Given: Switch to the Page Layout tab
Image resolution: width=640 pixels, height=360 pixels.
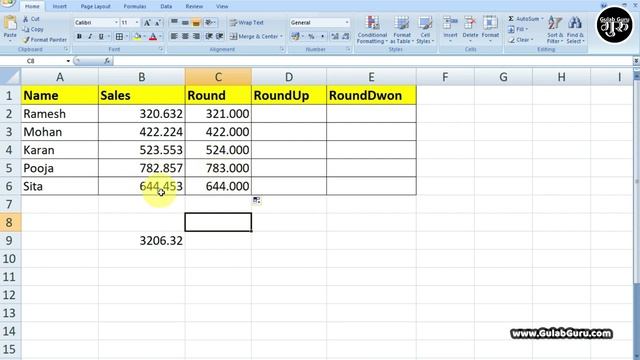Looking at the screenshot, I should coord(96,7).
